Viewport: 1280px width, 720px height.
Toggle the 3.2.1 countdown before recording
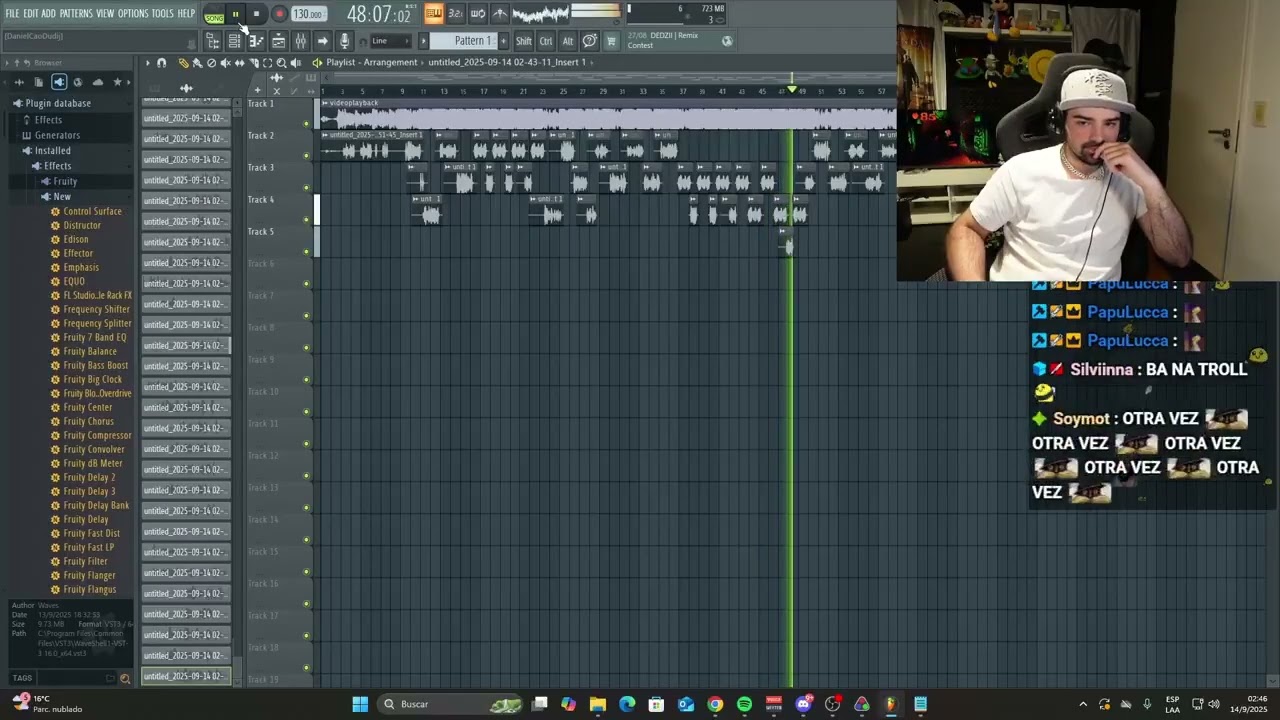pyautogui.click(x=455, y=13)
